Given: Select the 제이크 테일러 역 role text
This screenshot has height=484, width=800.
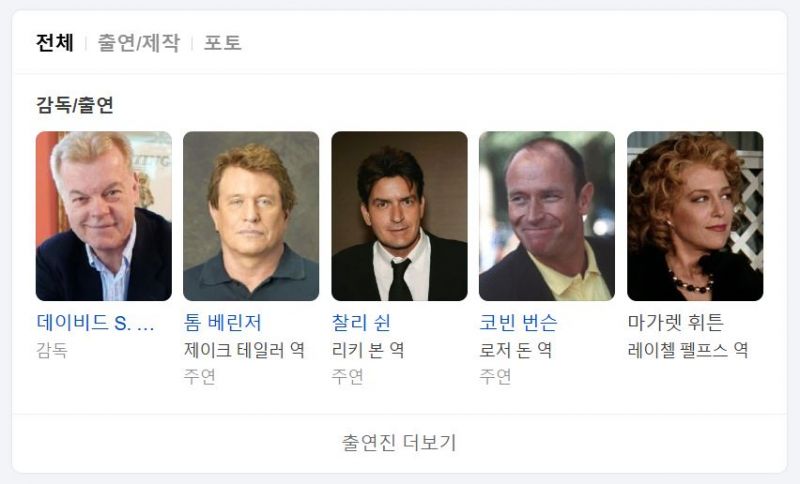Looking at the screenshot, I should (x=244, y=351).
